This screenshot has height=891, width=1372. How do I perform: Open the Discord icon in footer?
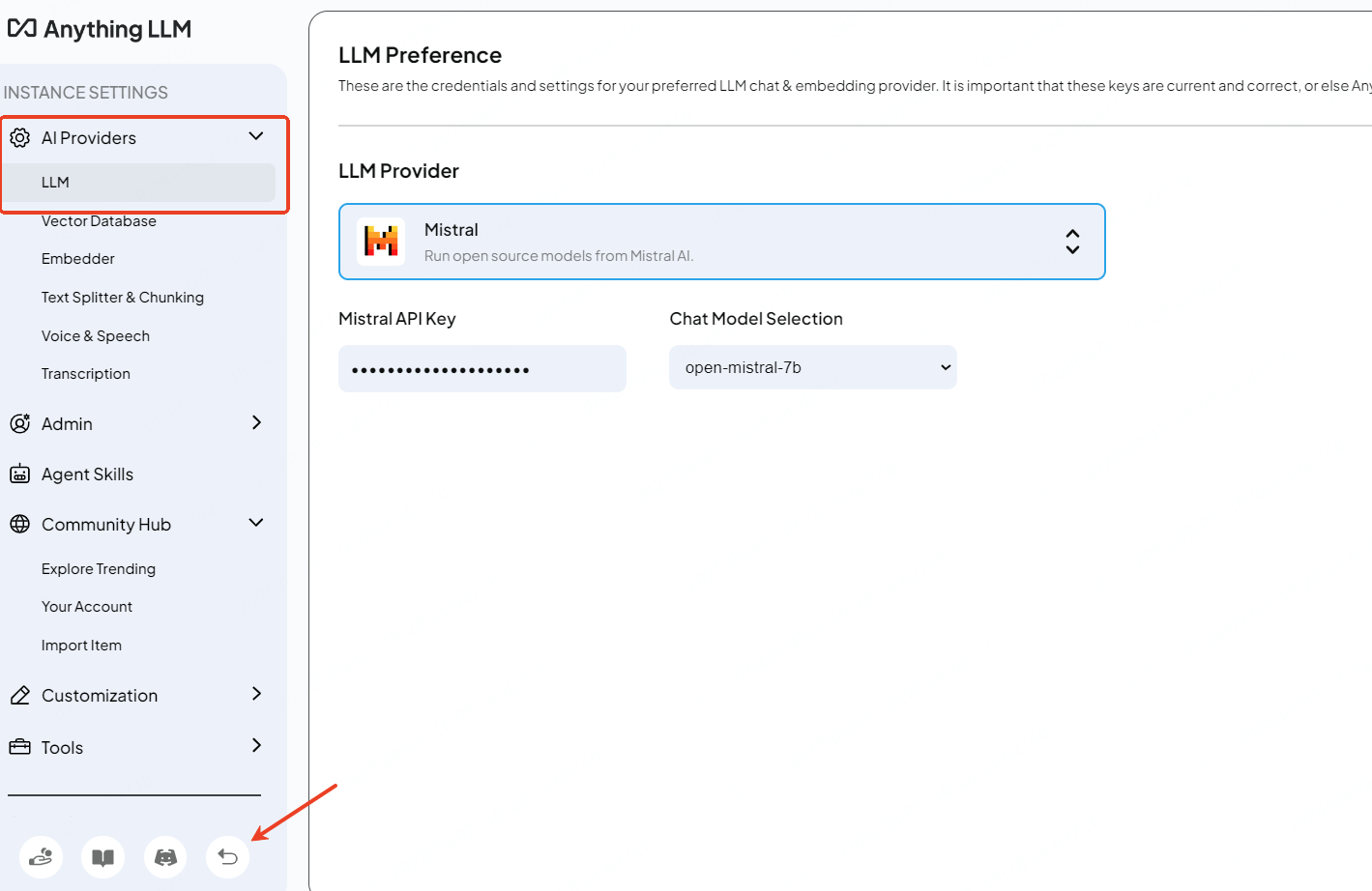[x=166, y=857]
